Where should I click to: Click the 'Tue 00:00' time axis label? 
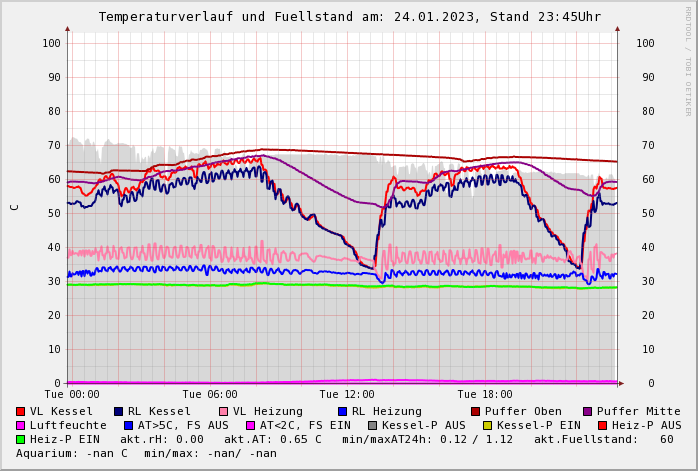click(x=72, y=395)
